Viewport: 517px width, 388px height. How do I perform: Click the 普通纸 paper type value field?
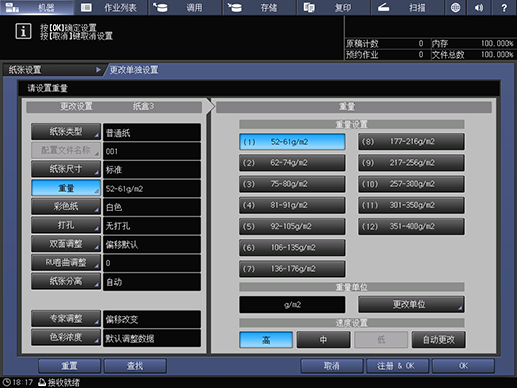point(152,133)
